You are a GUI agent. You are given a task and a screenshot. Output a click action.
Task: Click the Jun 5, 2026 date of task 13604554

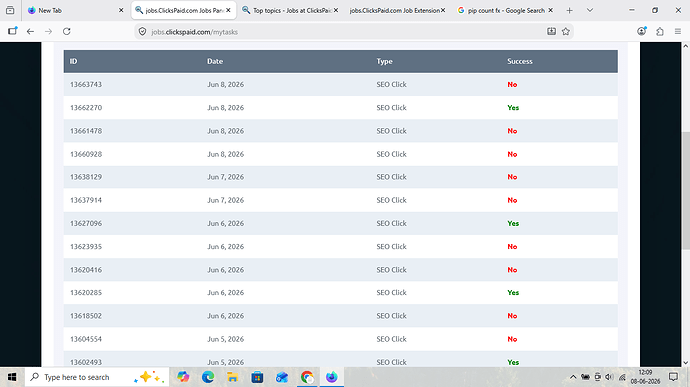click(x=225, y=339)
